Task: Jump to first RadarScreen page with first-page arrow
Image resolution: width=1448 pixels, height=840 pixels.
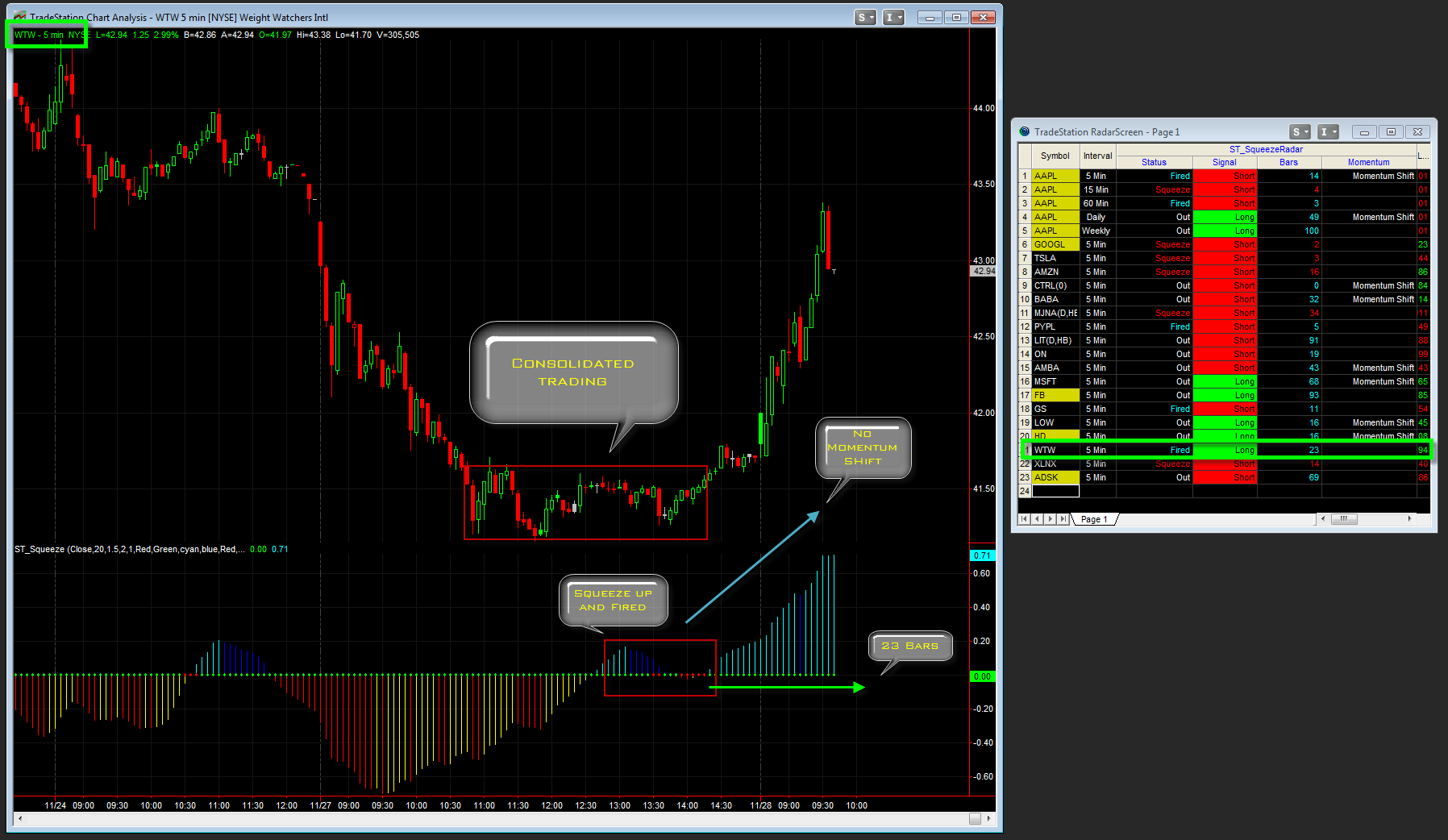Action: coord(1025,519)
